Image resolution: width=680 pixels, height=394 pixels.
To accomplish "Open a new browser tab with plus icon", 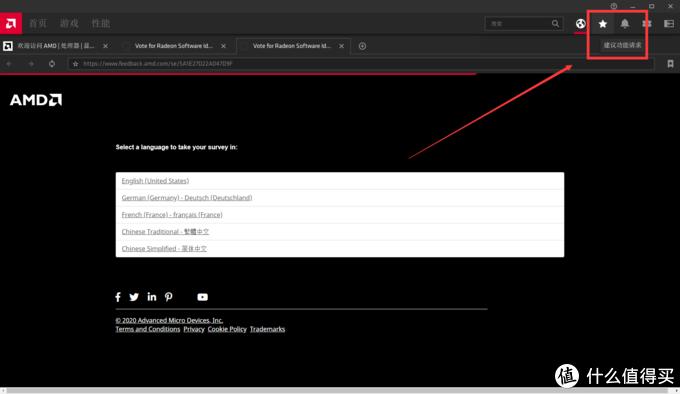I will point(362,46).
